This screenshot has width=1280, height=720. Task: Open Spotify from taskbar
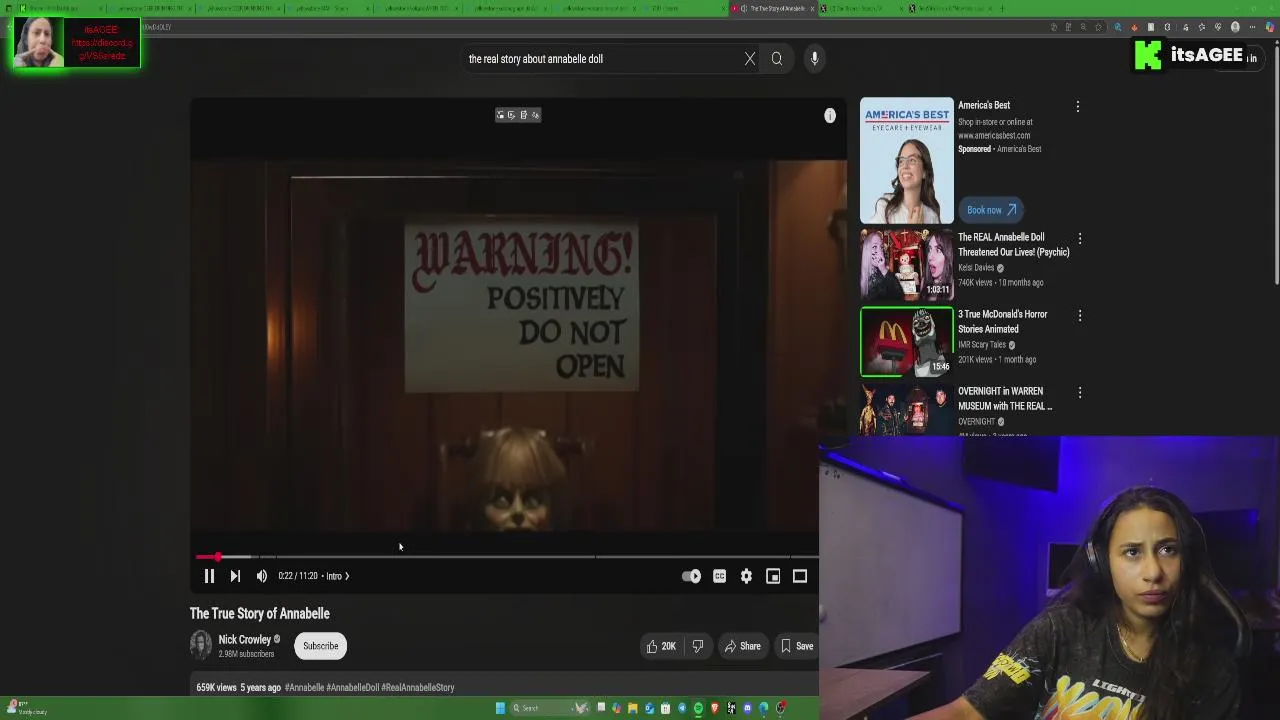[x=698, y=708]
